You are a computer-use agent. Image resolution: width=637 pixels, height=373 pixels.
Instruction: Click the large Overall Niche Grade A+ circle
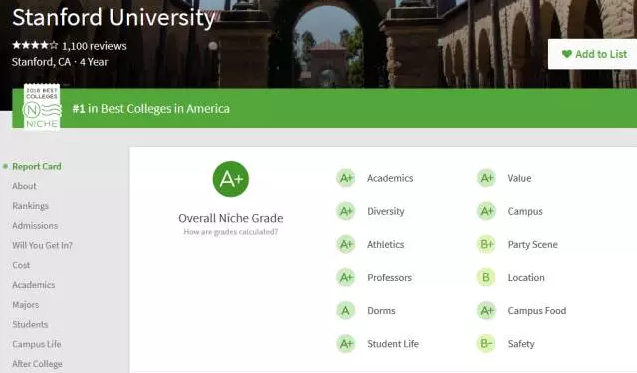(231, 179)
